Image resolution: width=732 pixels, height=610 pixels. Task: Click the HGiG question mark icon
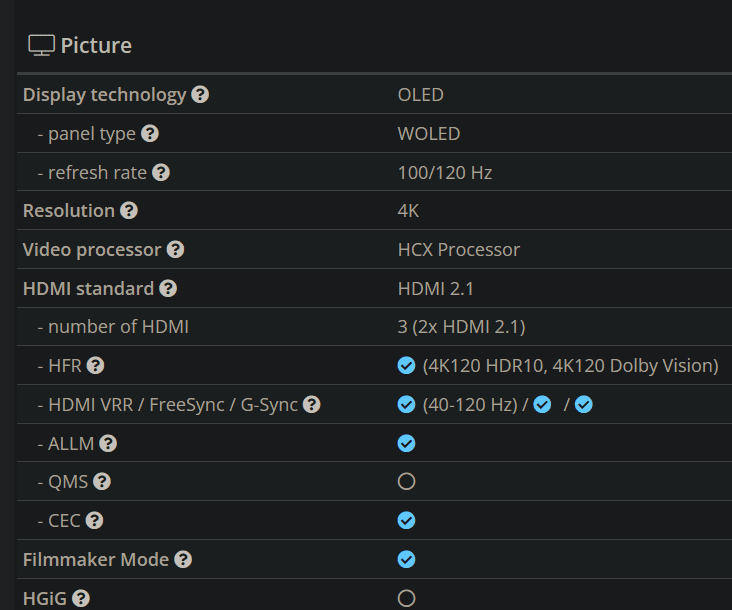(81, 598)
